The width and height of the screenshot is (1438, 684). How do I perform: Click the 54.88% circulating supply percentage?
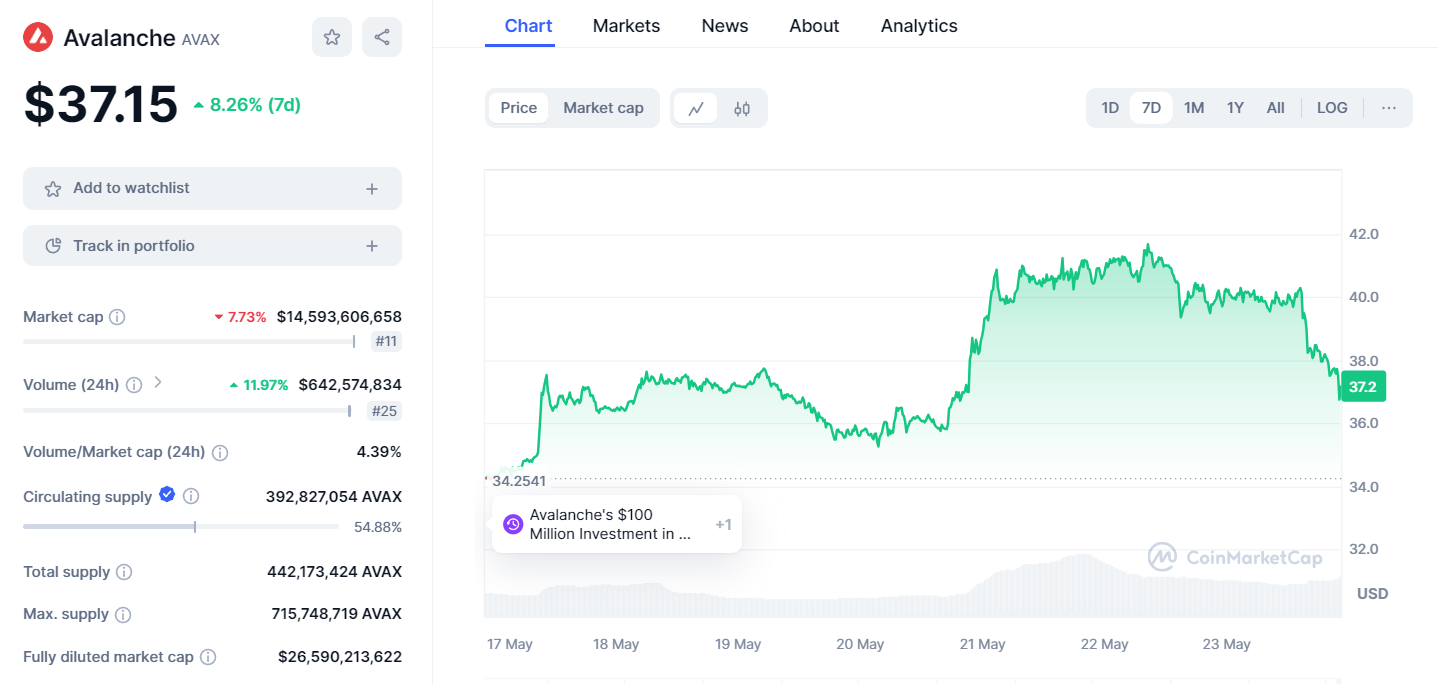(x=378, y=527)
